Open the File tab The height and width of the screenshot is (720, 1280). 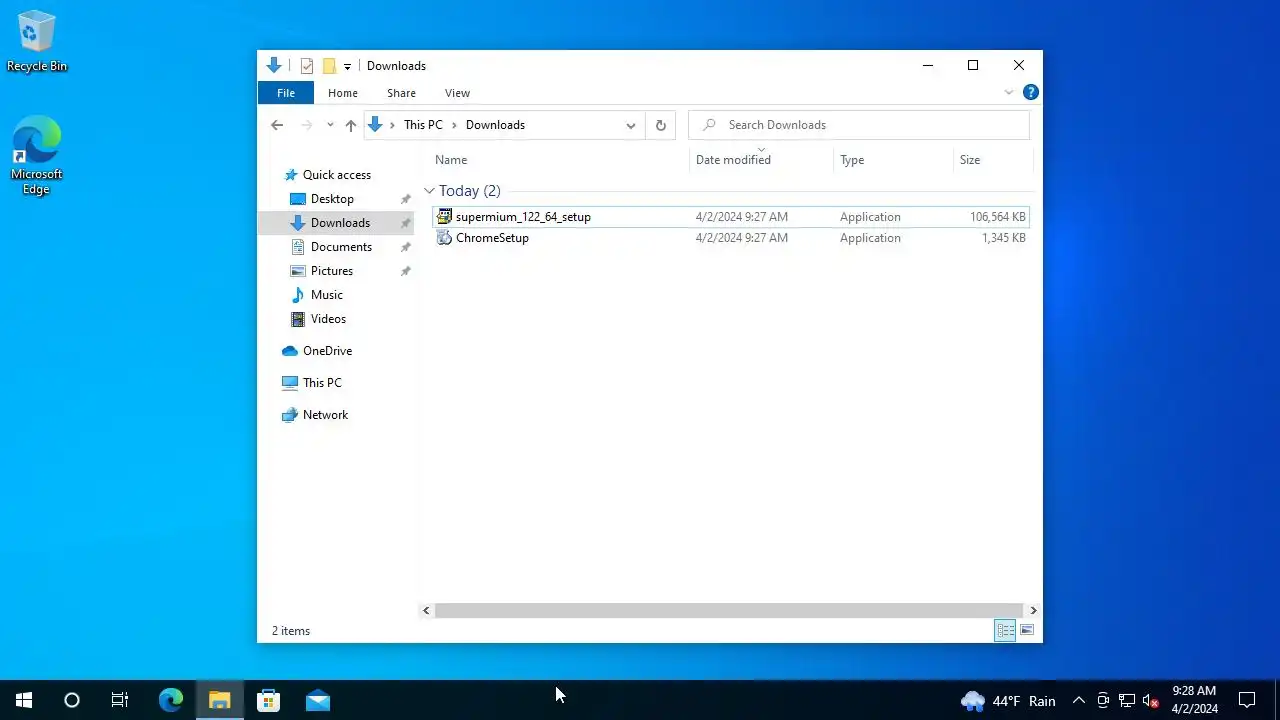point(286,93)
